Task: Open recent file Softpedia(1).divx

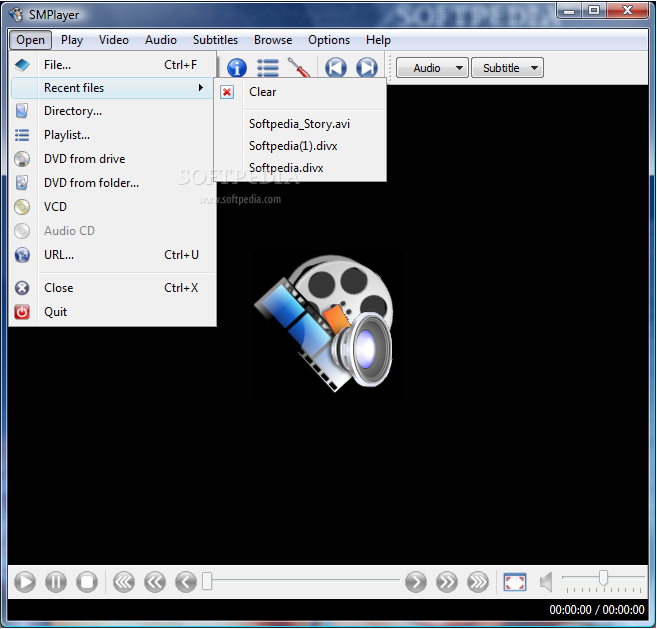Action: coord(300,146)
